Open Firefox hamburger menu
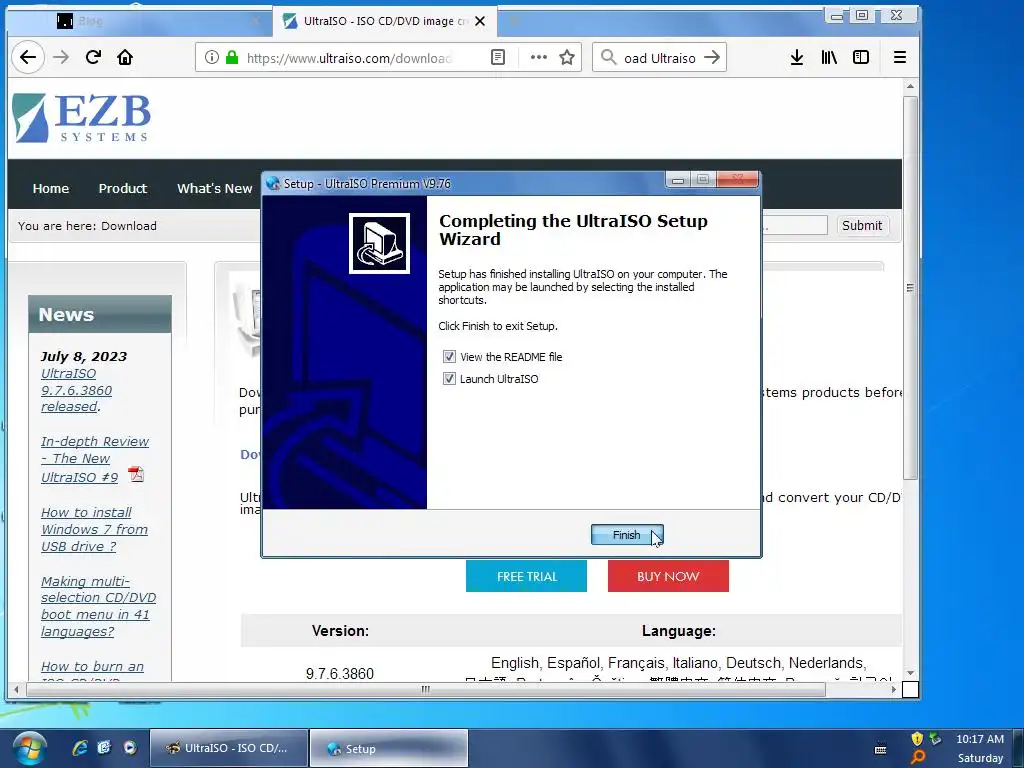The width and height of the screenshot is (1024, 768). click(900, 57)
